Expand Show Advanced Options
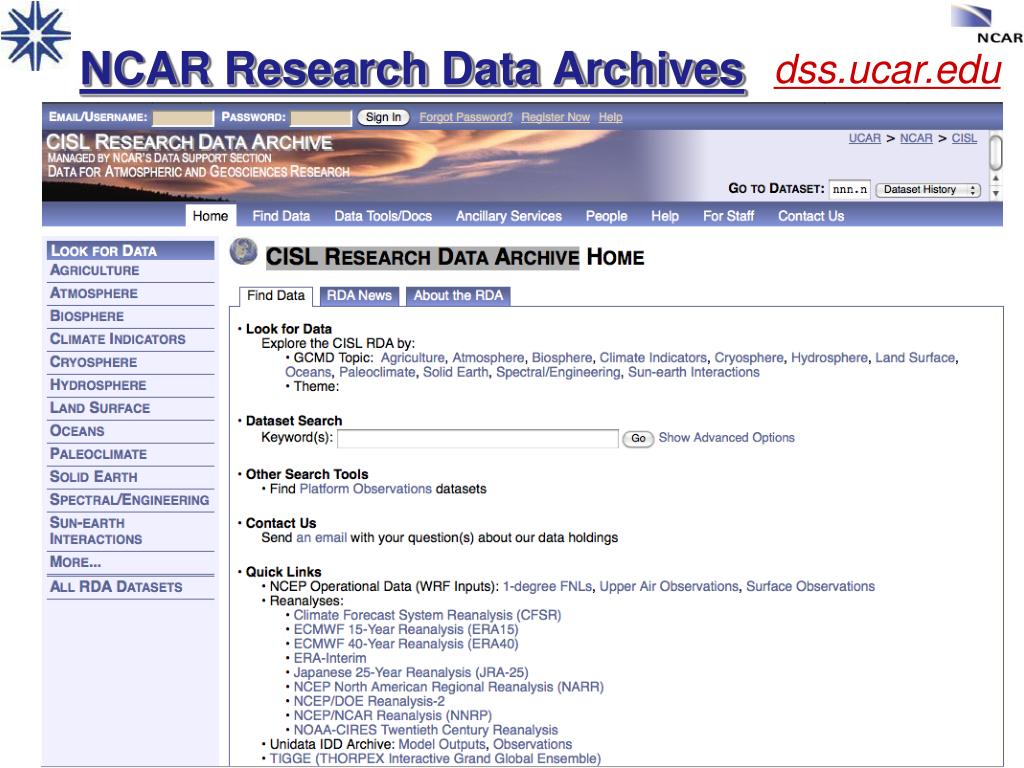 726,438
